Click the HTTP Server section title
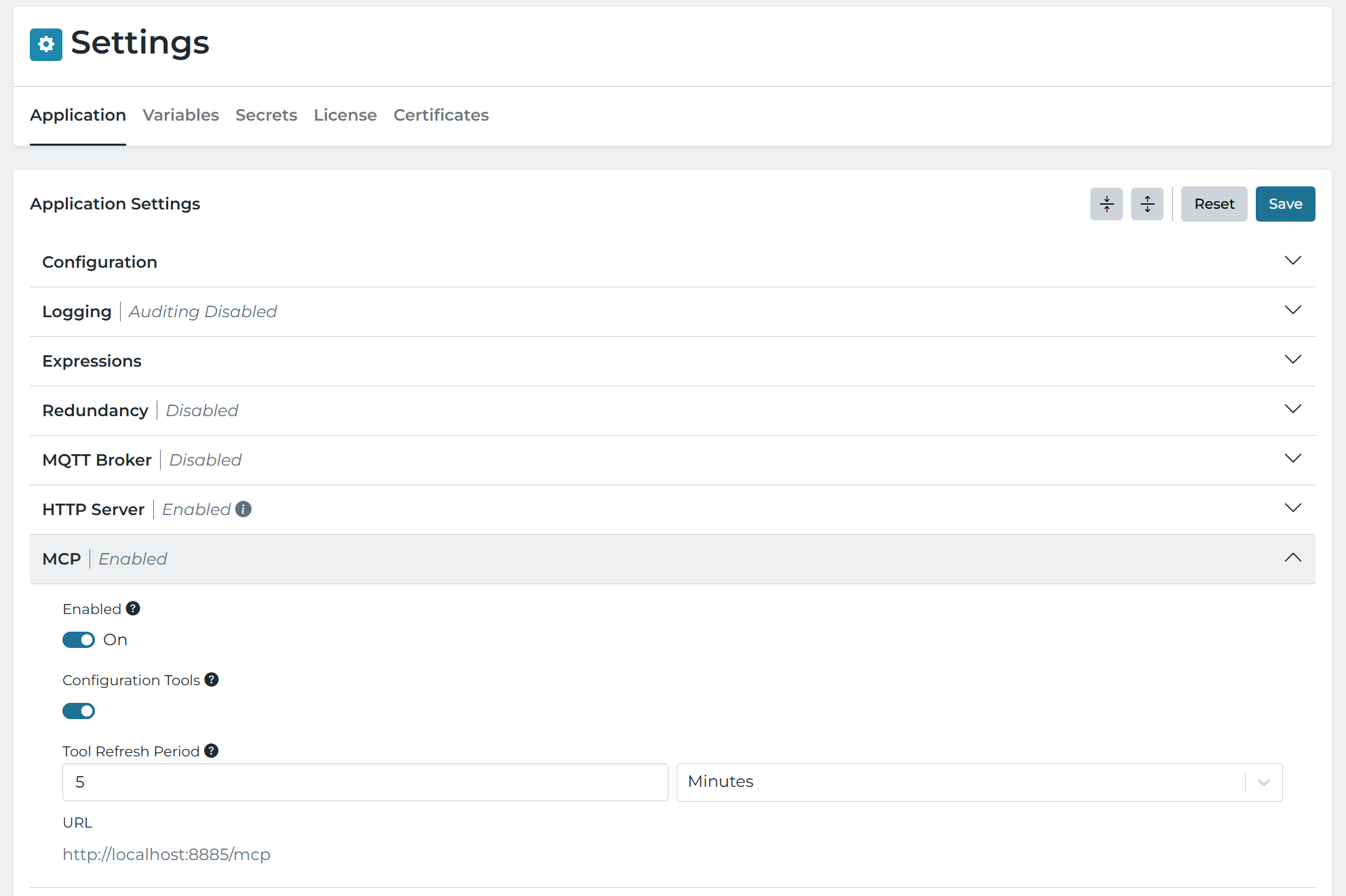Viewport: 1346px width, 896px height. (x=94, y=510)
